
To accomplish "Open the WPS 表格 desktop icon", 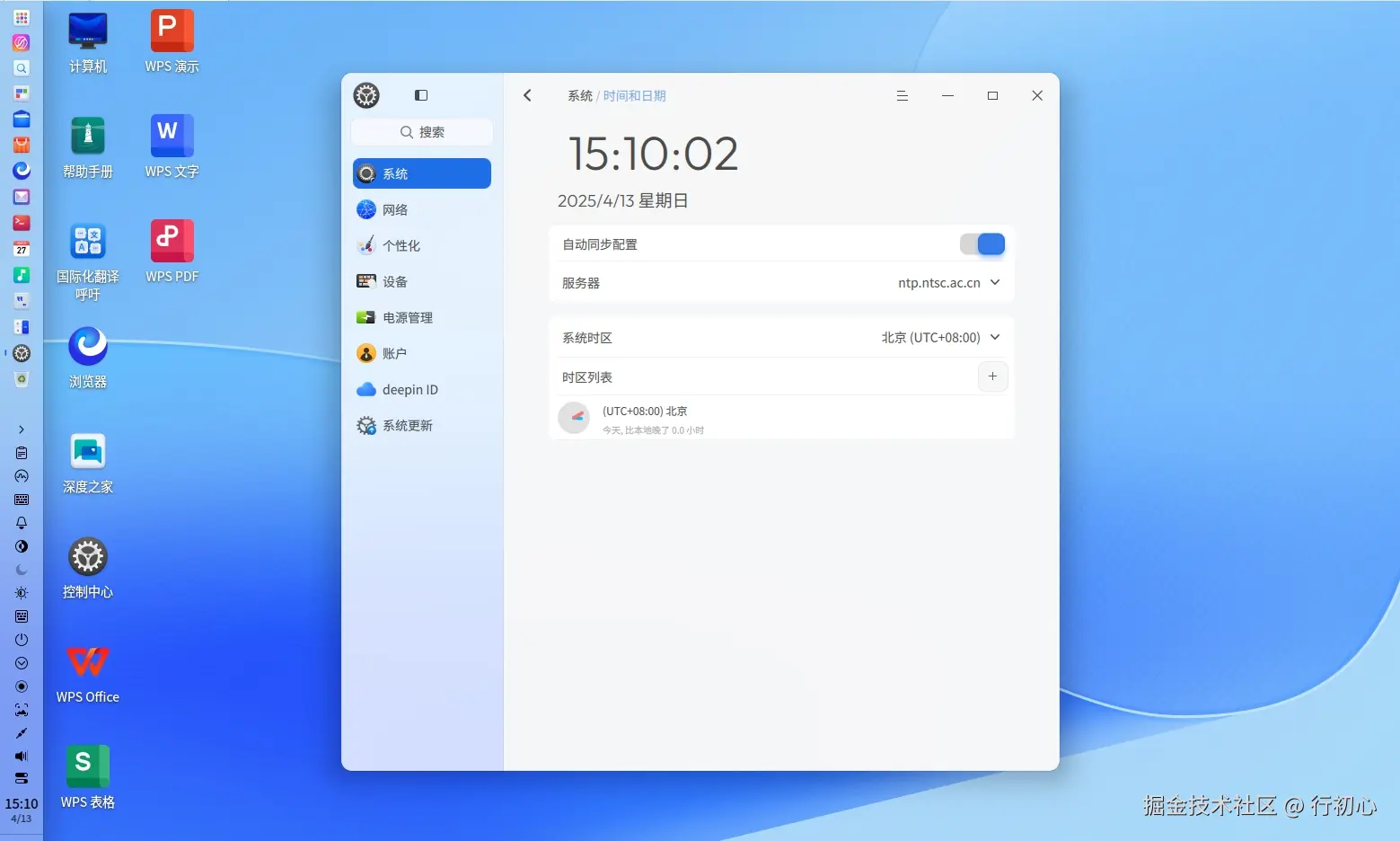I will click(x=88, y=778).
